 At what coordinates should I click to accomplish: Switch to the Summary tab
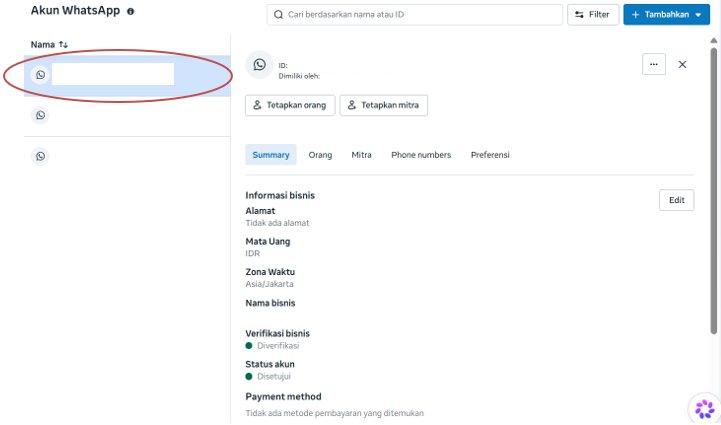[271, 155]
